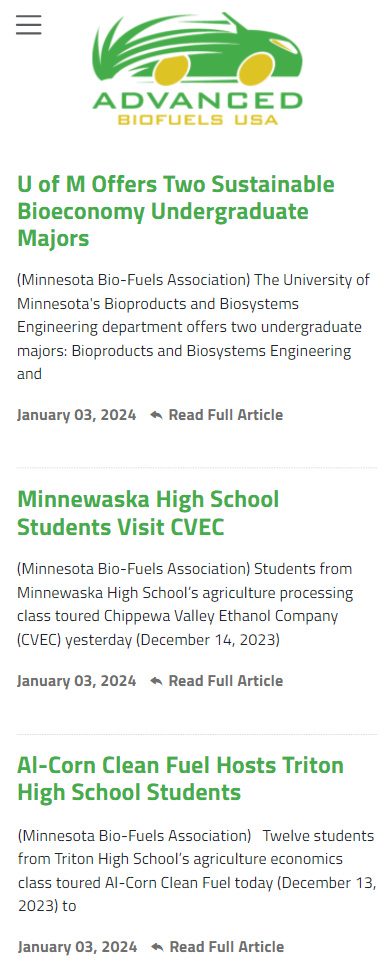Viewport: 391px width, 979px height.
Task: Click U of M article excerpt paragraph
Action: pyautogui.click(x=194, y=327)
